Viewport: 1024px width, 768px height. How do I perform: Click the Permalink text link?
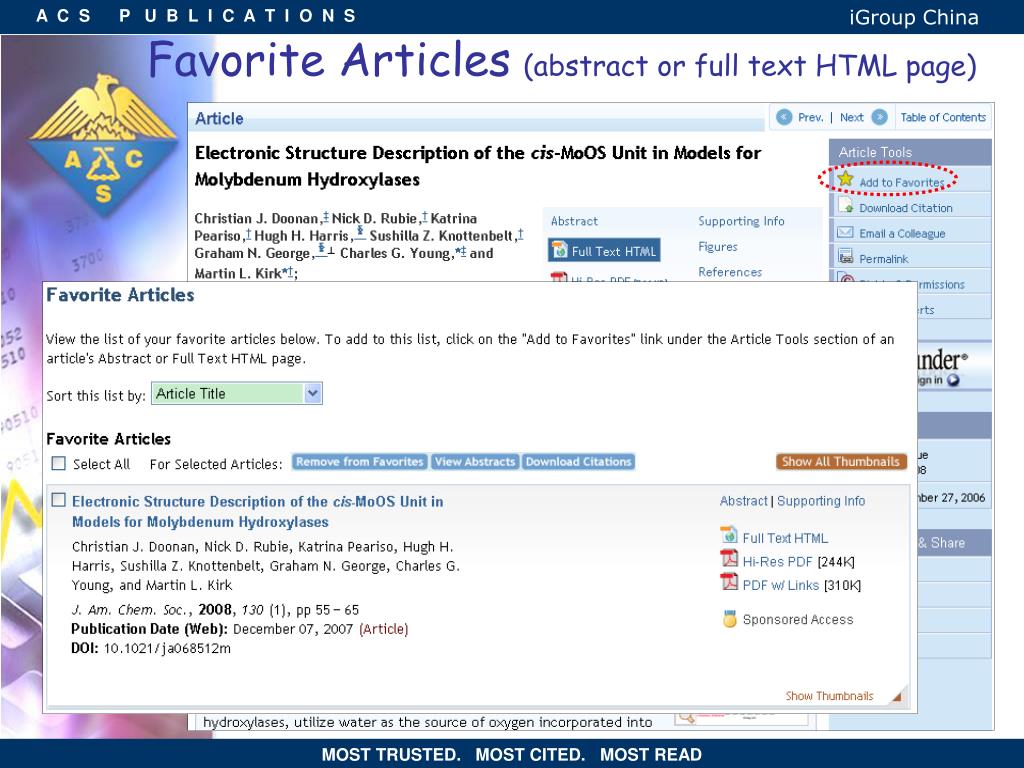(x=884, y=259)
